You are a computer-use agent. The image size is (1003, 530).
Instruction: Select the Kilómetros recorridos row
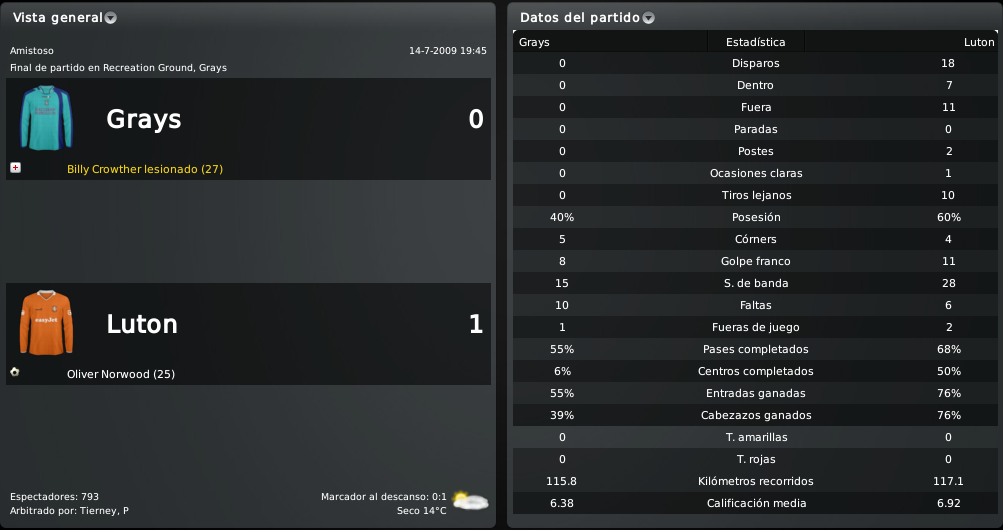pos(755,481)
